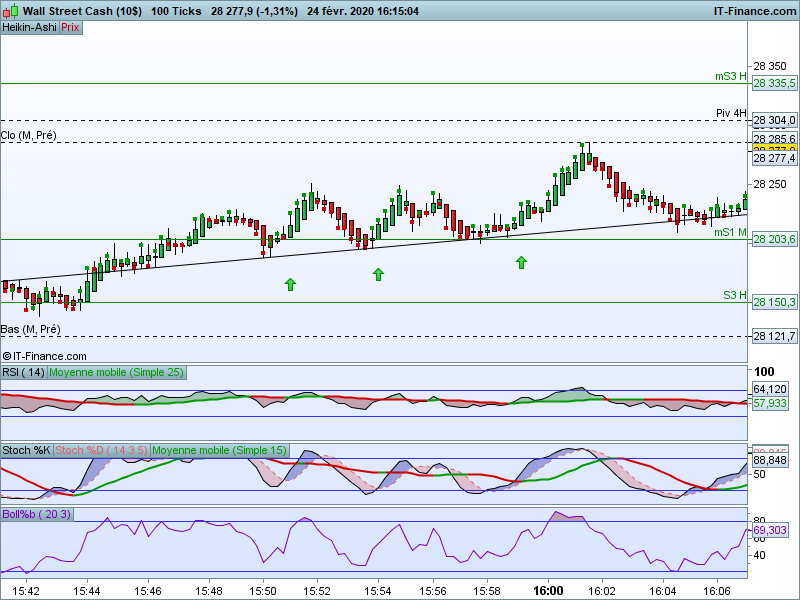Viewport: 800px width, 600px height.
Task: Click the S3 H support label
Action: pos(735,295)
